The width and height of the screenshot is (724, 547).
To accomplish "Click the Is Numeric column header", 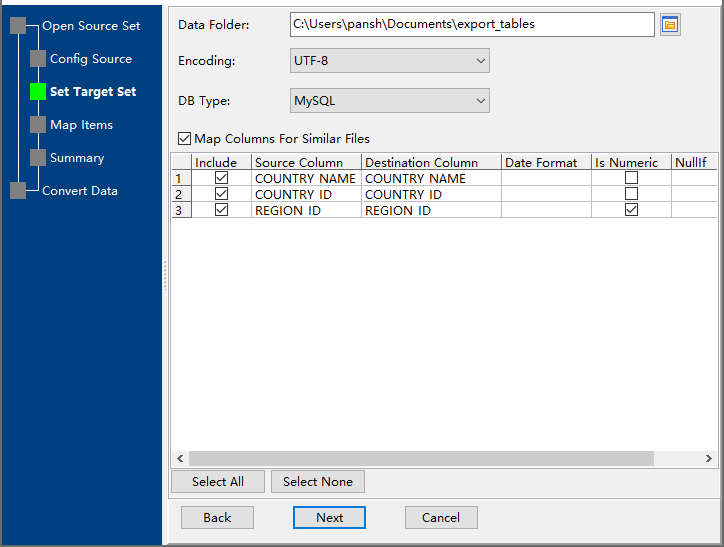I will [631, 162].
